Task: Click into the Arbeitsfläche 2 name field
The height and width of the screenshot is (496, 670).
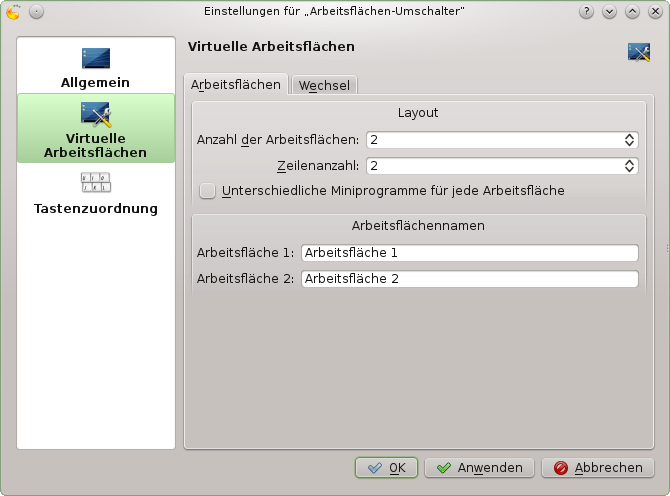Action: [x=469, y=279]
